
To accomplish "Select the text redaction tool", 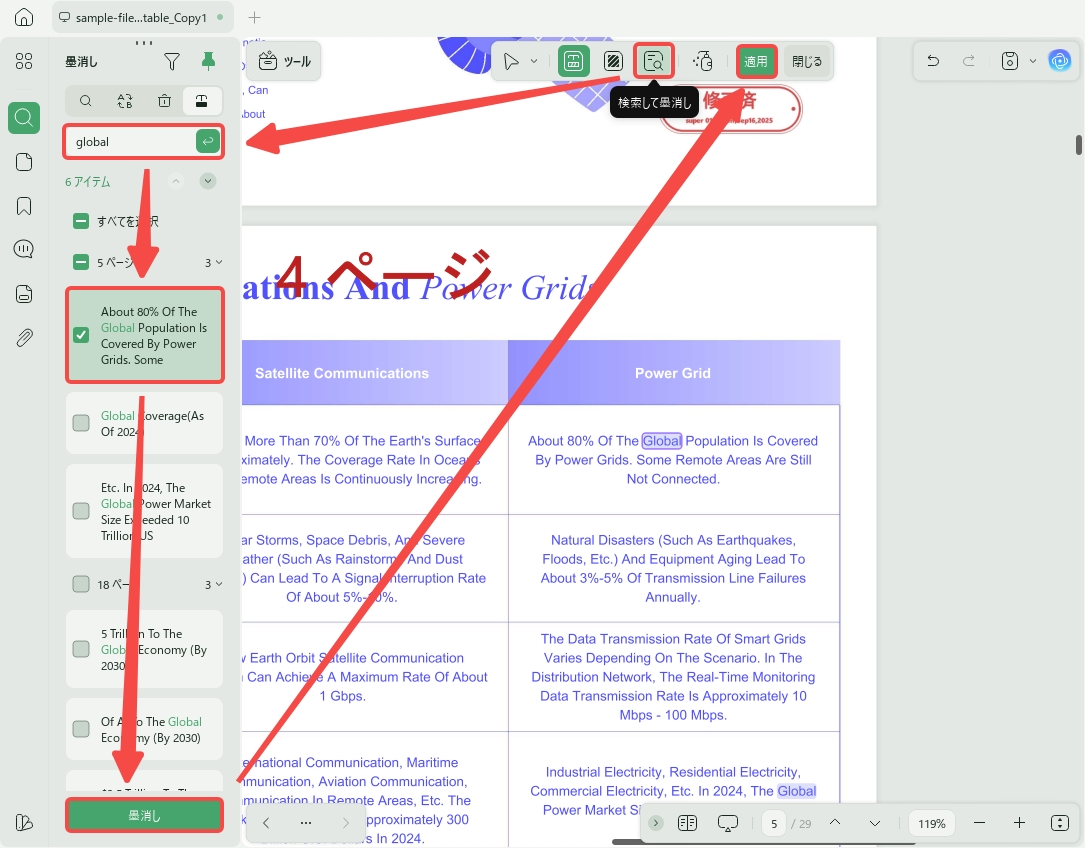I will (x=574, y=62).
